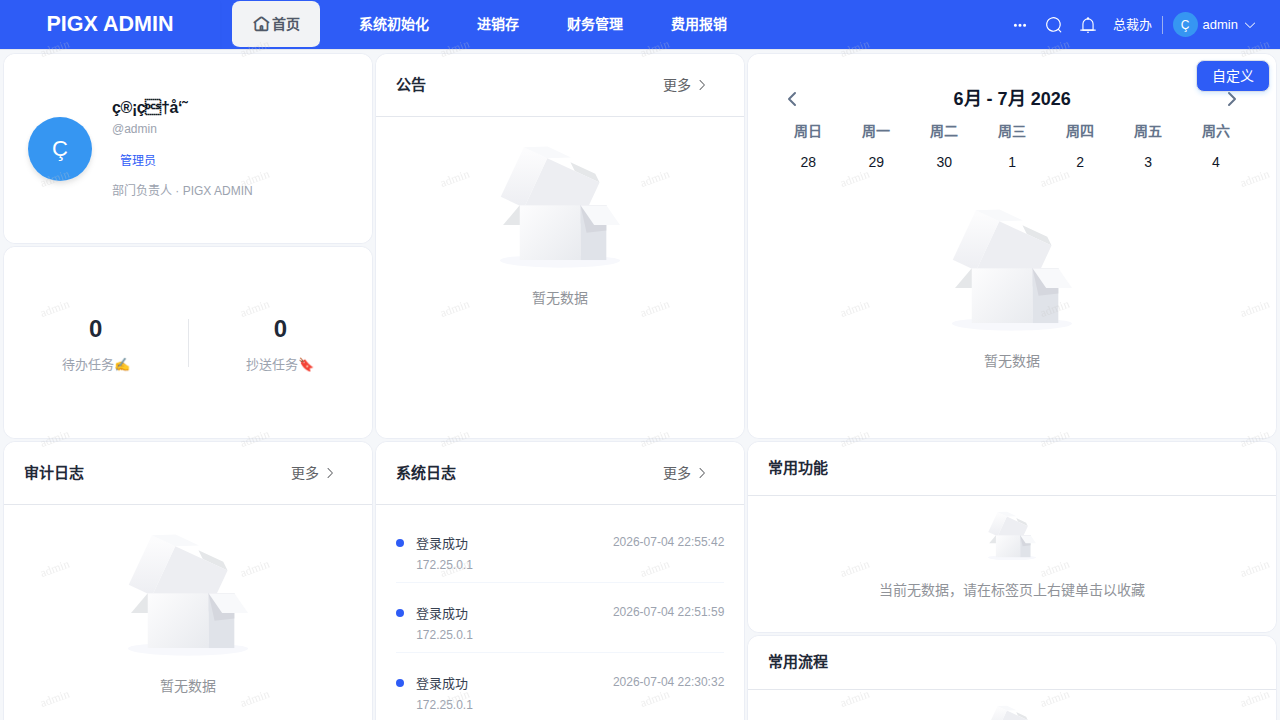Open the 首页 home tab
The height and width of the screenshot is (720, 1280).
click(276, 24)
